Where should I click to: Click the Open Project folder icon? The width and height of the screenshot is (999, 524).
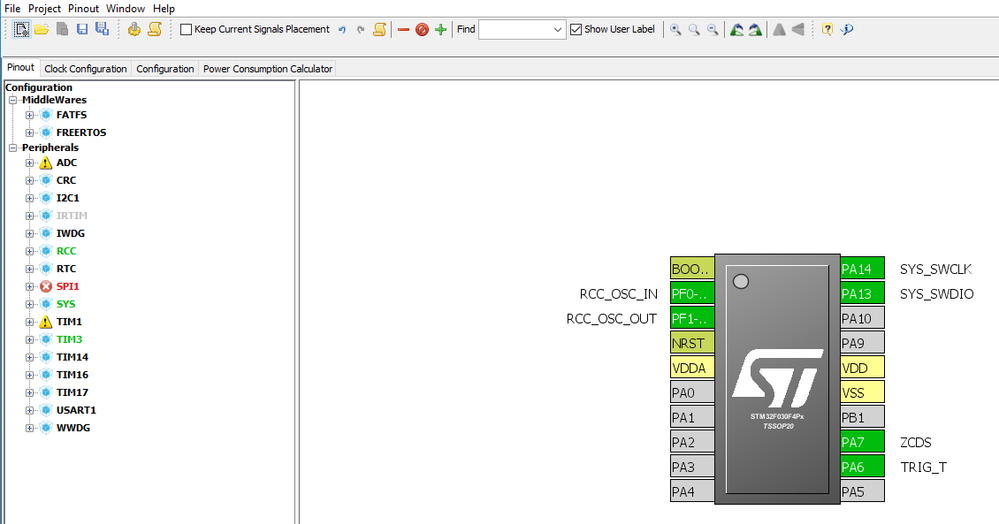click(x=41, y=29)
